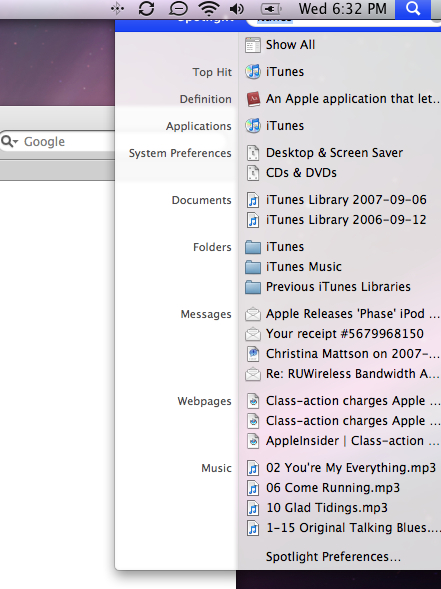Click the folder icon beside iTunes Music
The height and width of the screenshot is (589, 441).
(253, 267)
